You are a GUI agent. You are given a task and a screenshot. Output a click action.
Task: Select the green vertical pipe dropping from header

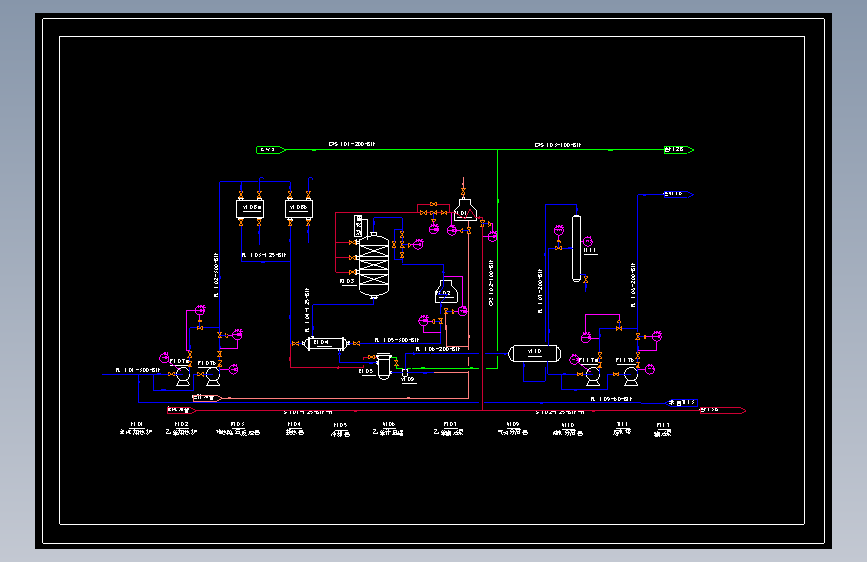click(x=498, y=258)
